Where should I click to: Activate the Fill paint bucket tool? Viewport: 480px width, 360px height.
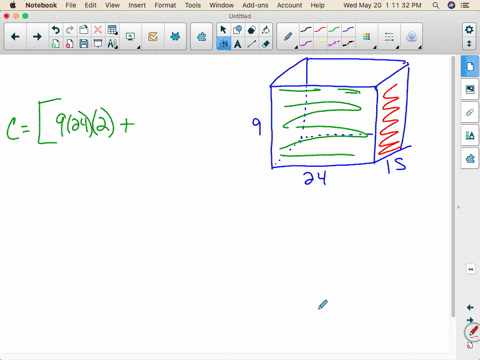point(265,30)
